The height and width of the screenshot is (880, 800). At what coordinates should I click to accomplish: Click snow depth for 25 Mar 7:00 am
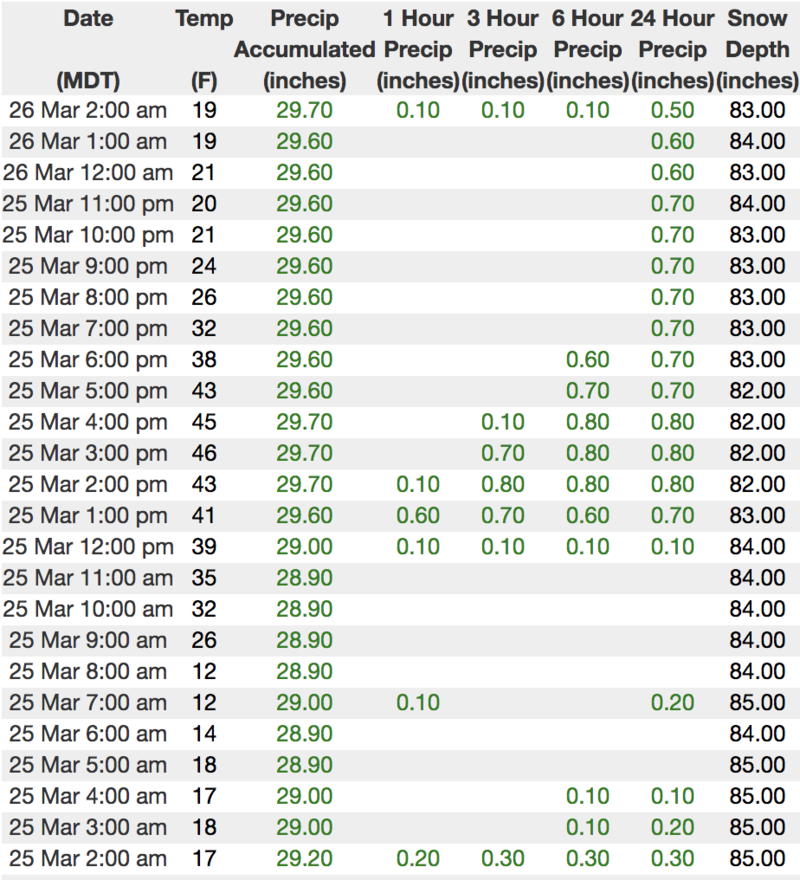[x=758, y=702]
